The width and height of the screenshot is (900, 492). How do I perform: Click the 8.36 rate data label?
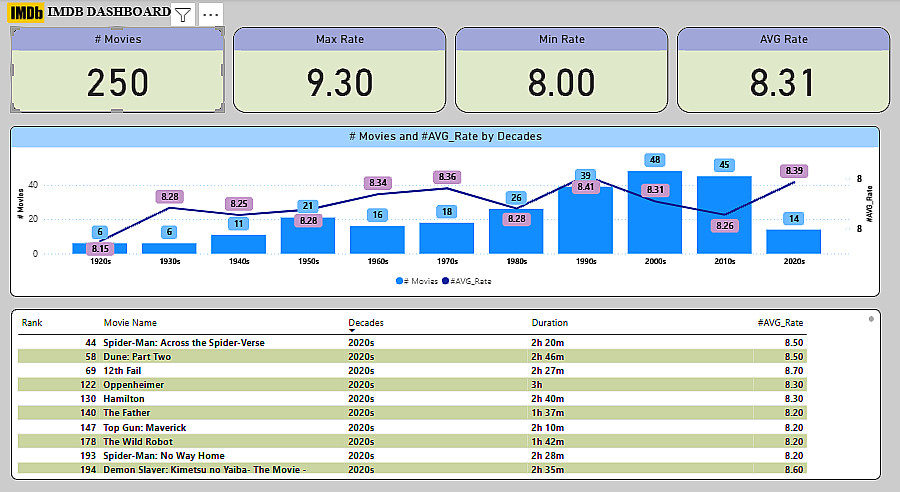pyautogui.click(x=447, y=177)
